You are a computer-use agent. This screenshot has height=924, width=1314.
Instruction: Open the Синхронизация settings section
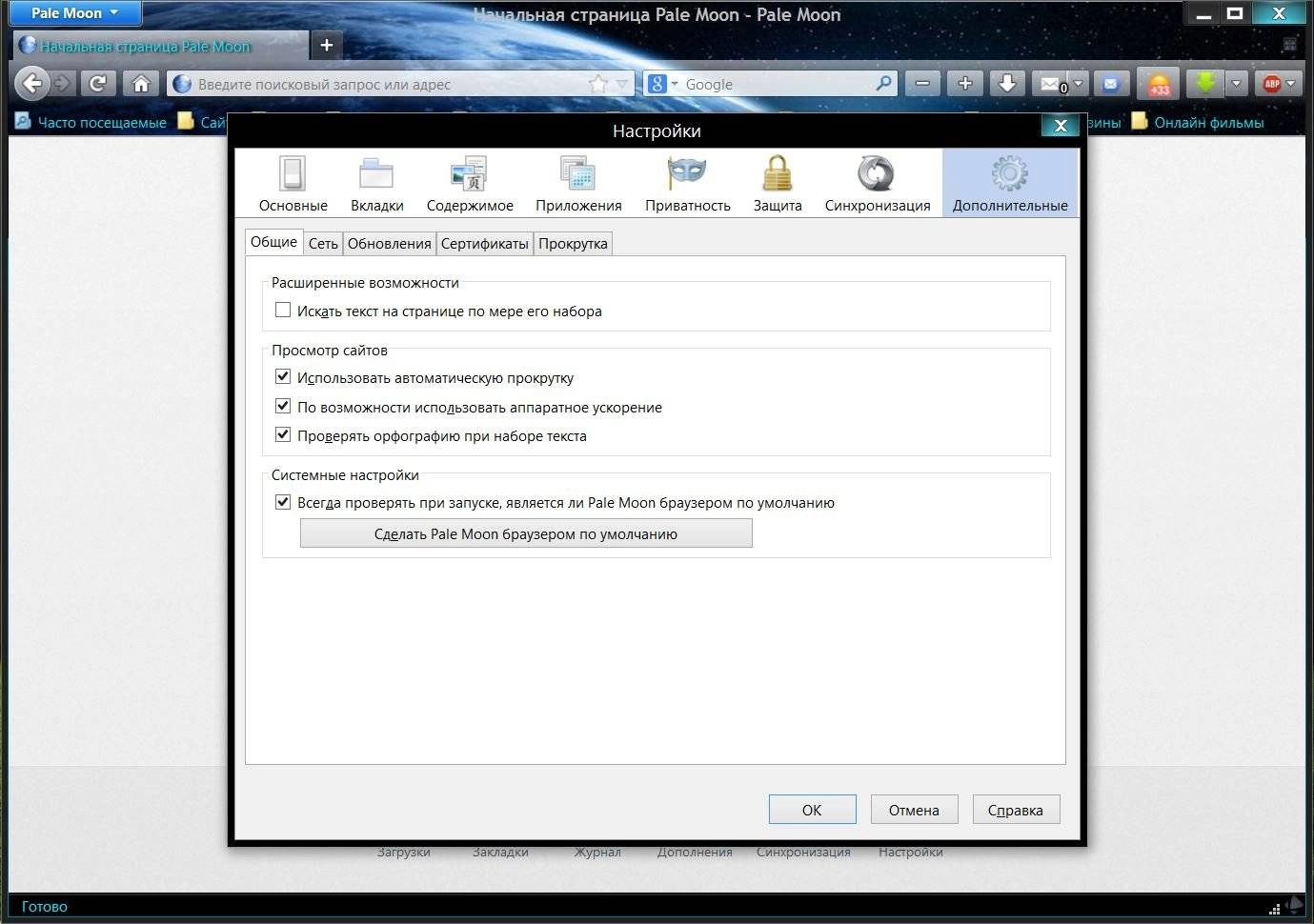click(878, 183)
